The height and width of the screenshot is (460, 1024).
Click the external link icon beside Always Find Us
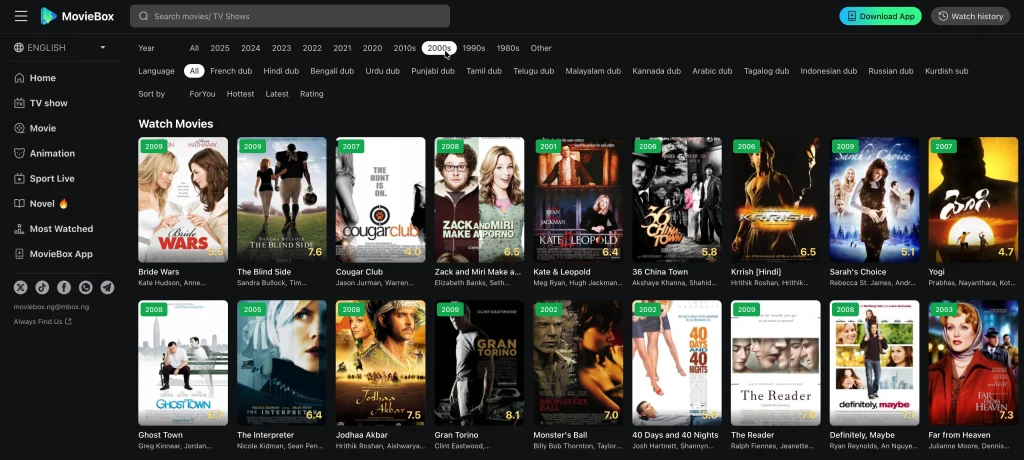point(69,321)
